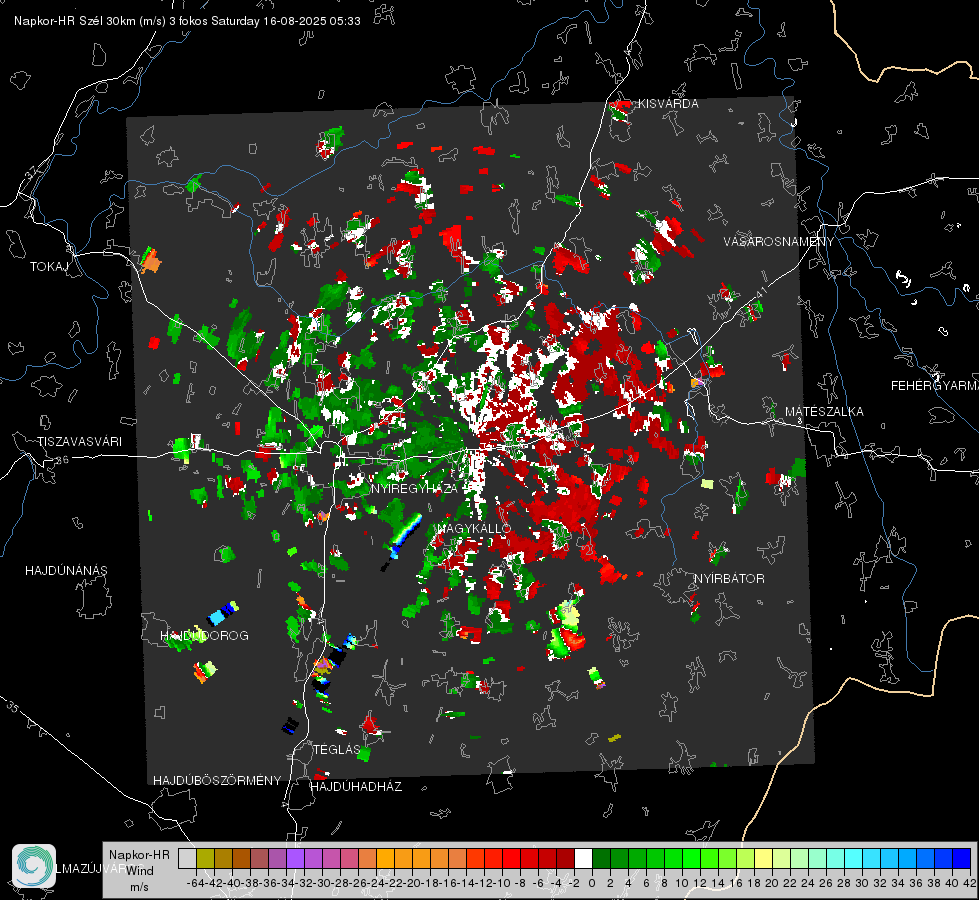Pick the cyan swatch between 28 and 30
This screenshot has width=979, height=900.
[x=853, y=858]
